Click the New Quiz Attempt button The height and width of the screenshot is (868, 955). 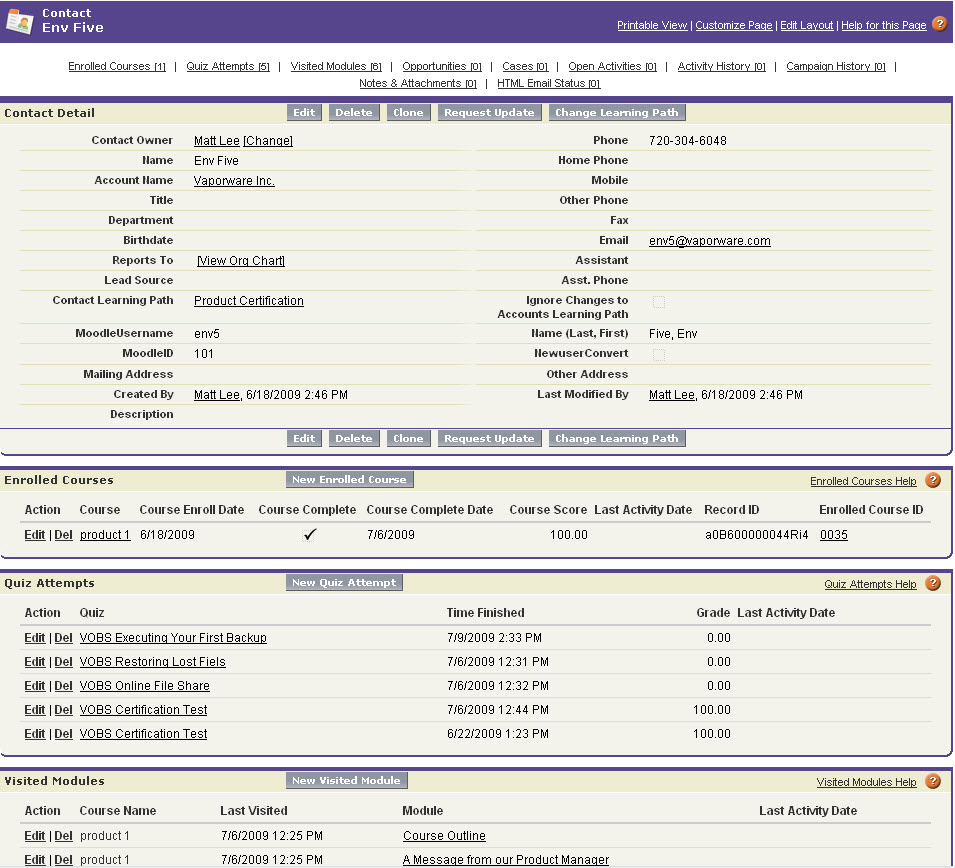(x=345, y=582)
